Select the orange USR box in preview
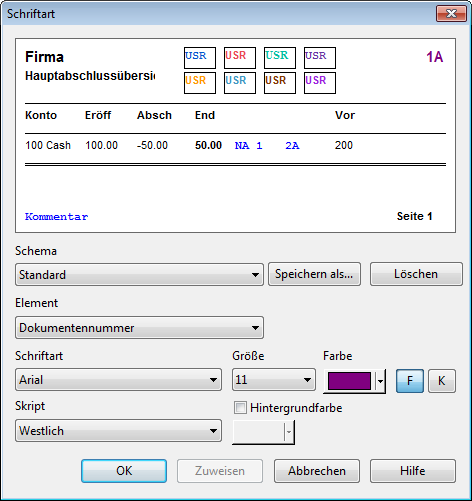The image size is (472, 501). [200, 83]
